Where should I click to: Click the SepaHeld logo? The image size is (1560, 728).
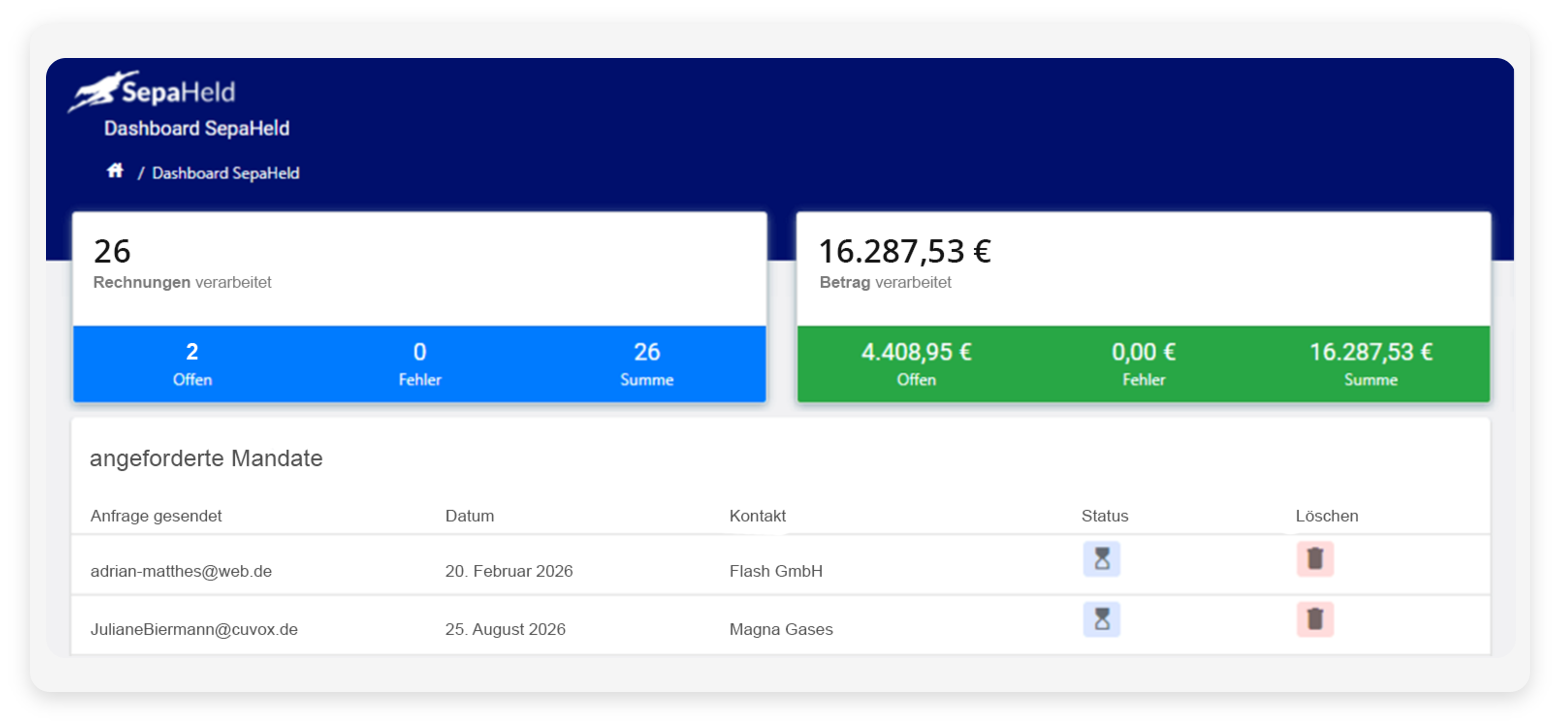click(x=152, y=92)
